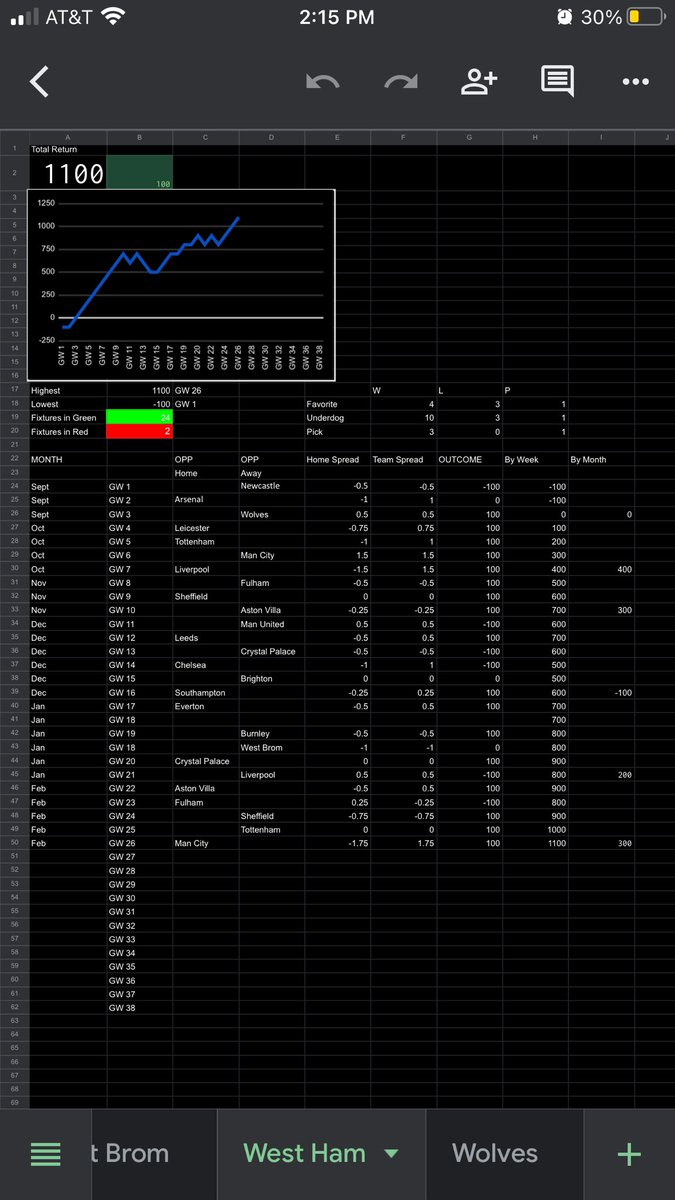Select the 'West Brom' opponent cell
The image size is (675, 1200).
[271, 748]
